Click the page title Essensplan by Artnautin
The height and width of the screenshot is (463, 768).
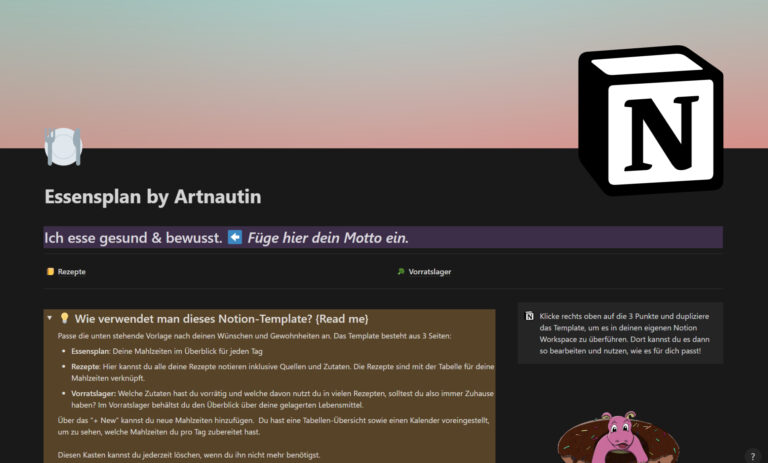tap(152, 197)
